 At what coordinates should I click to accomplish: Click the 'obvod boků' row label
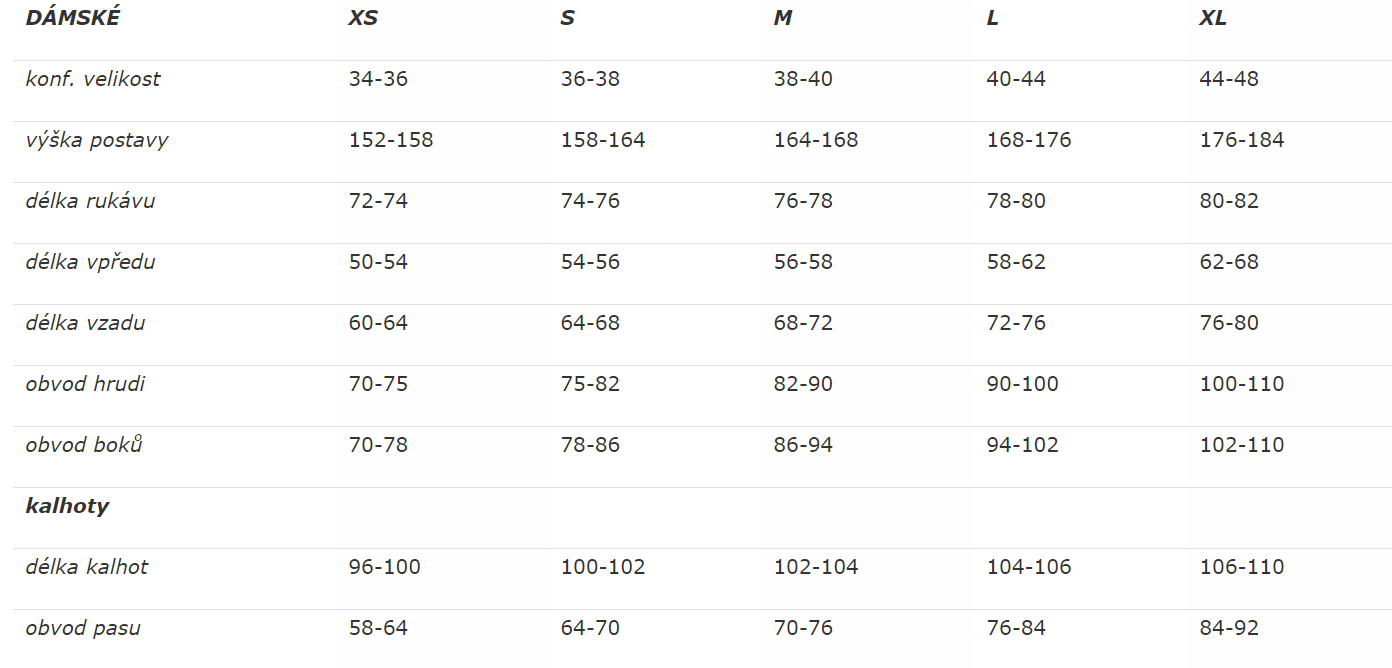(84, 445)
